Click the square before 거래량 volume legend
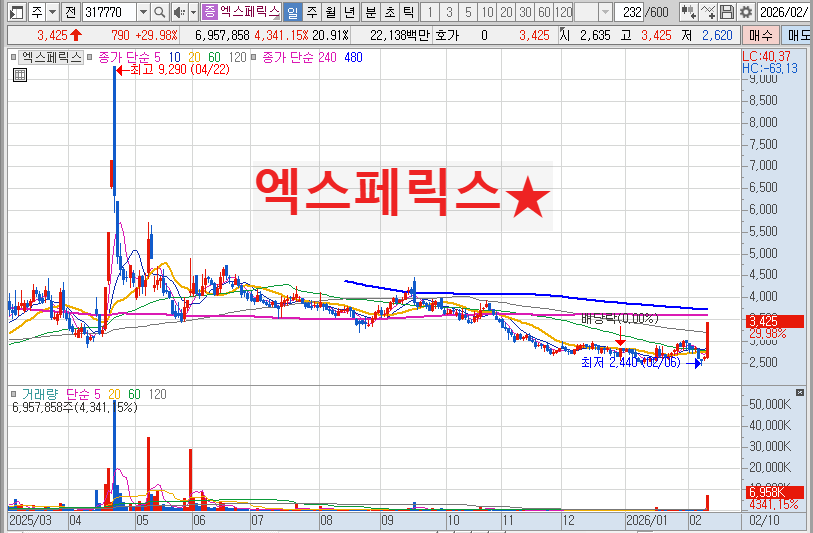The height and width of the screenshot is (533, 813). [13, 394]
